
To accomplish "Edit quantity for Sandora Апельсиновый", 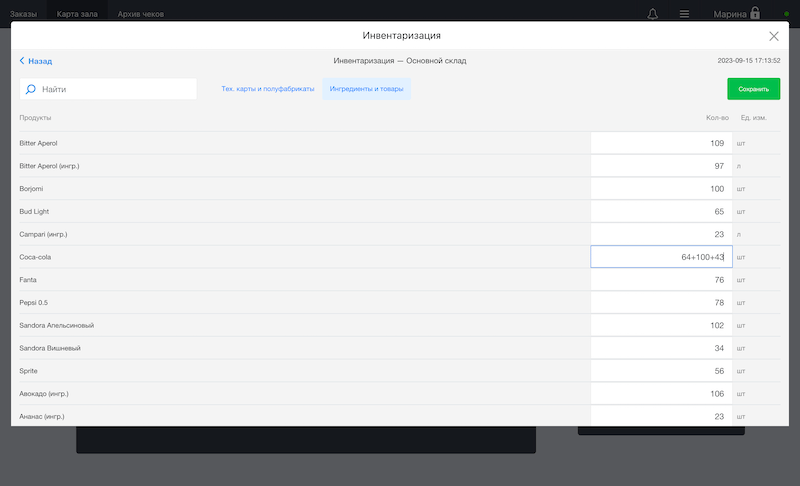I will 660,325.
